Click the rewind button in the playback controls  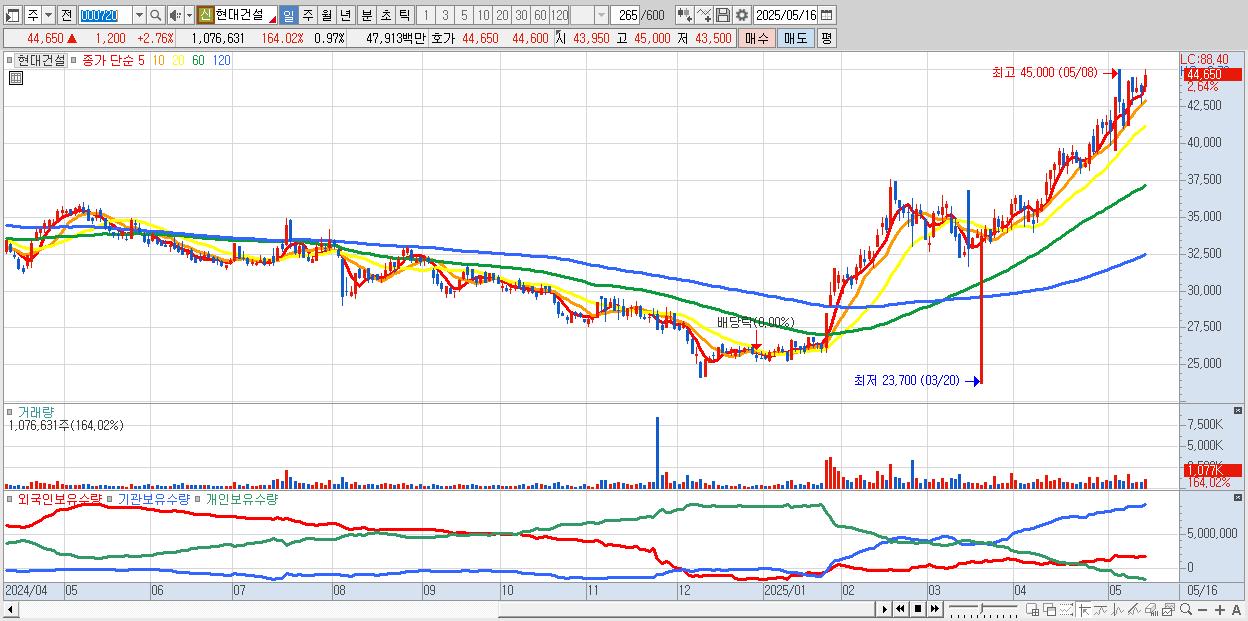click(x=901, y=608)
